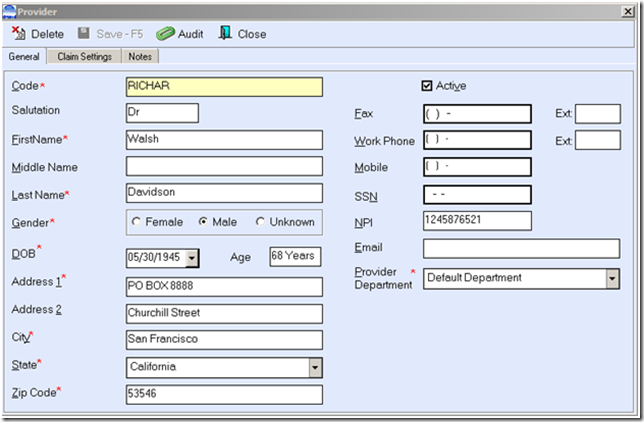Image resolution: width=644 pixels, height=422 pixels.
Task: Click the Provider Department label
Action: pos(383,278)
